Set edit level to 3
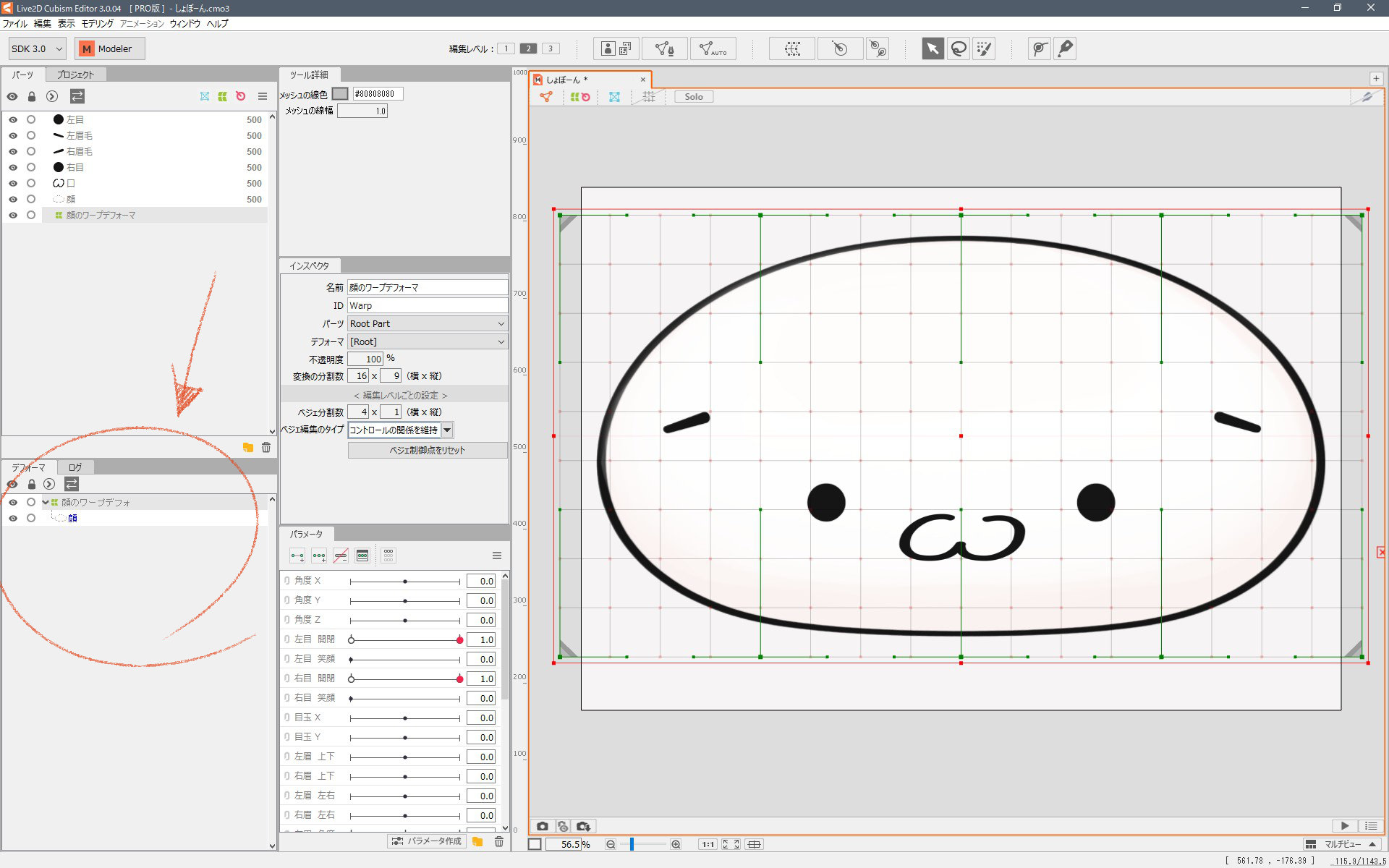 click(x=551, y=48)
